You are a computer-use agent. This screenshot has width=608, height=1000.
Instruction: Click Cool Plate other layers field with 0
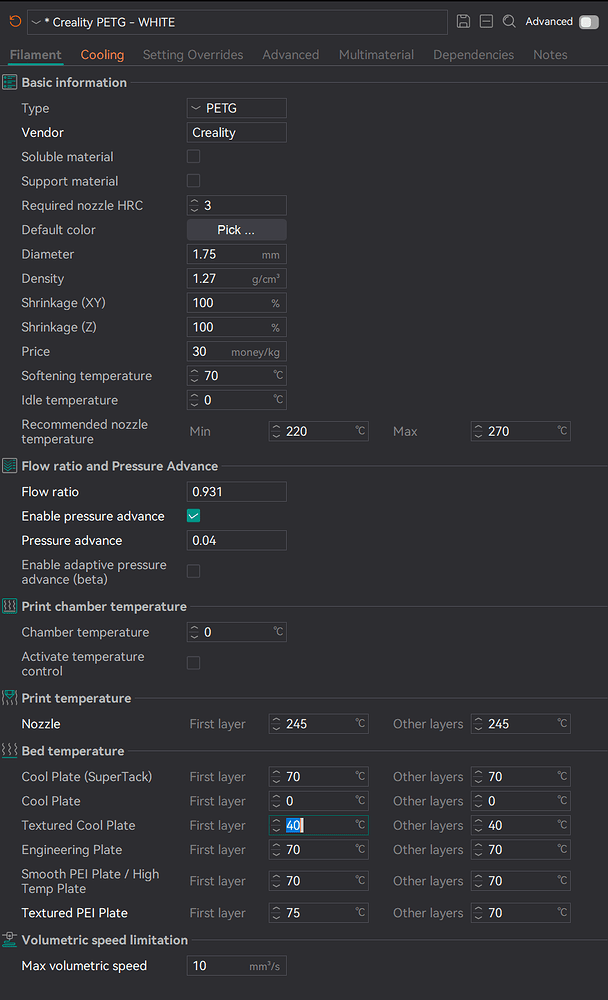pos(521,800)
